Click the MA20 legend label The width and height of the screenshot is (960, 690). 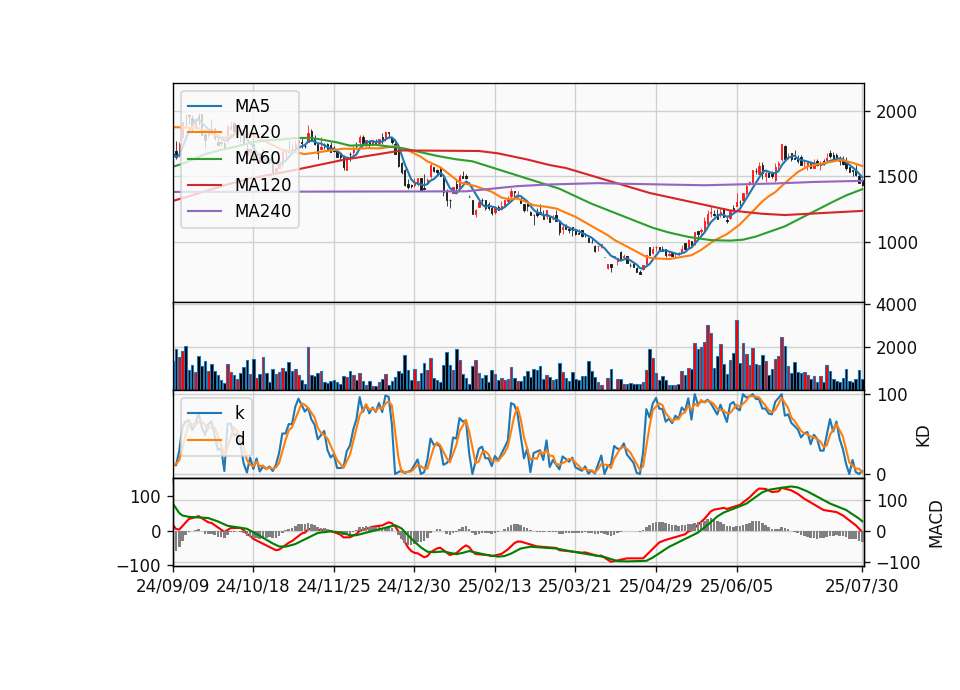(x=257, y=132)
